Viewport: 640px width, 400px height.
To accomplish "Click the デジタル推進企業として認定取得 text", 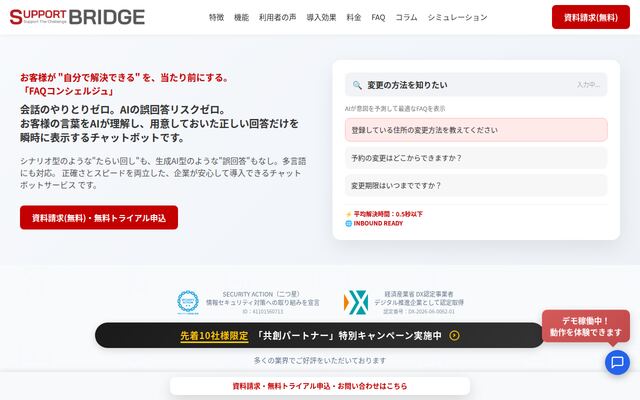I will pyautogui.click(x=419, y=303).
